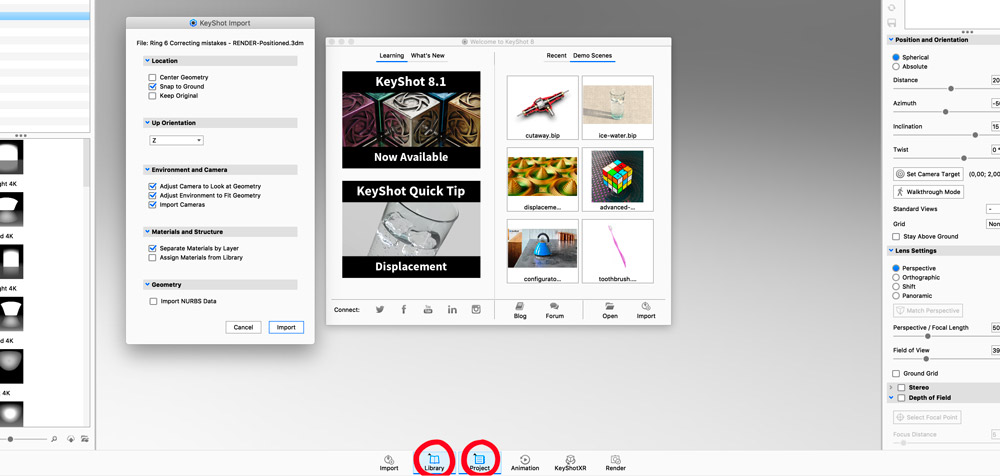
Task: Click the search magnifier icon in the library panel
Action: pyautogui.click(x=54, y=439)
